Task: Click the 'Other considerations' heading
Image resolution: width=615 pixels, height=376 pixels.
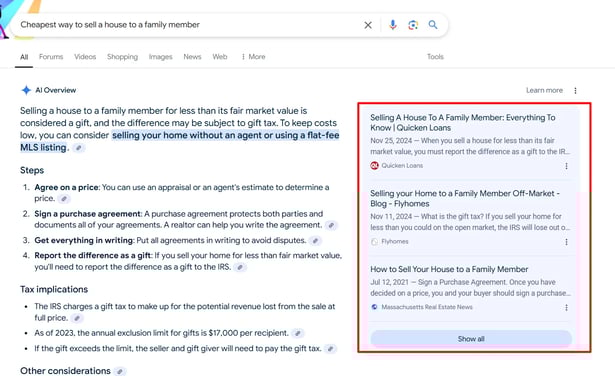Action: pos(65,371)
